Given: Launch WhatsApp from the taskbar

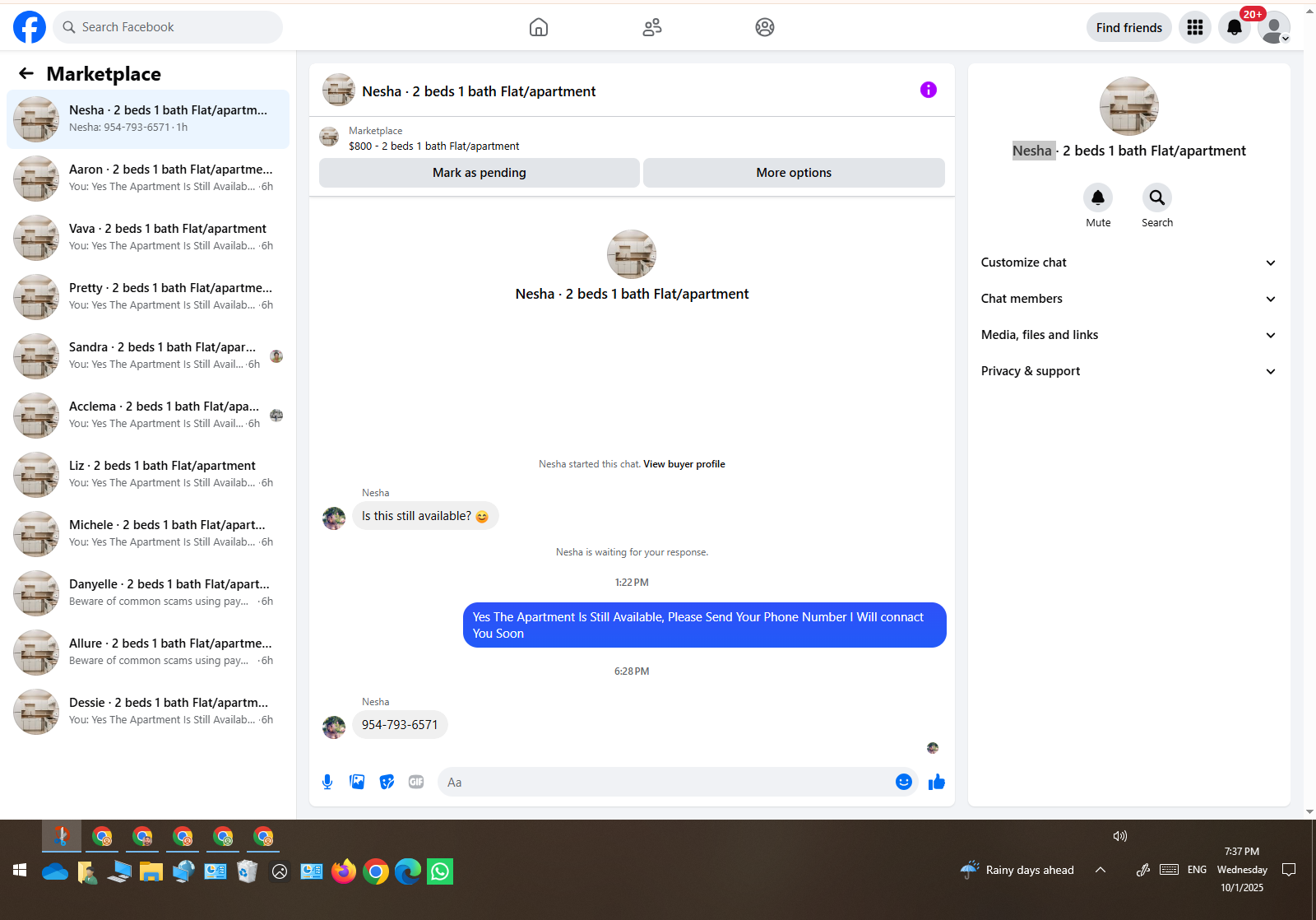Looking at the screenshot, I should 440,871.
